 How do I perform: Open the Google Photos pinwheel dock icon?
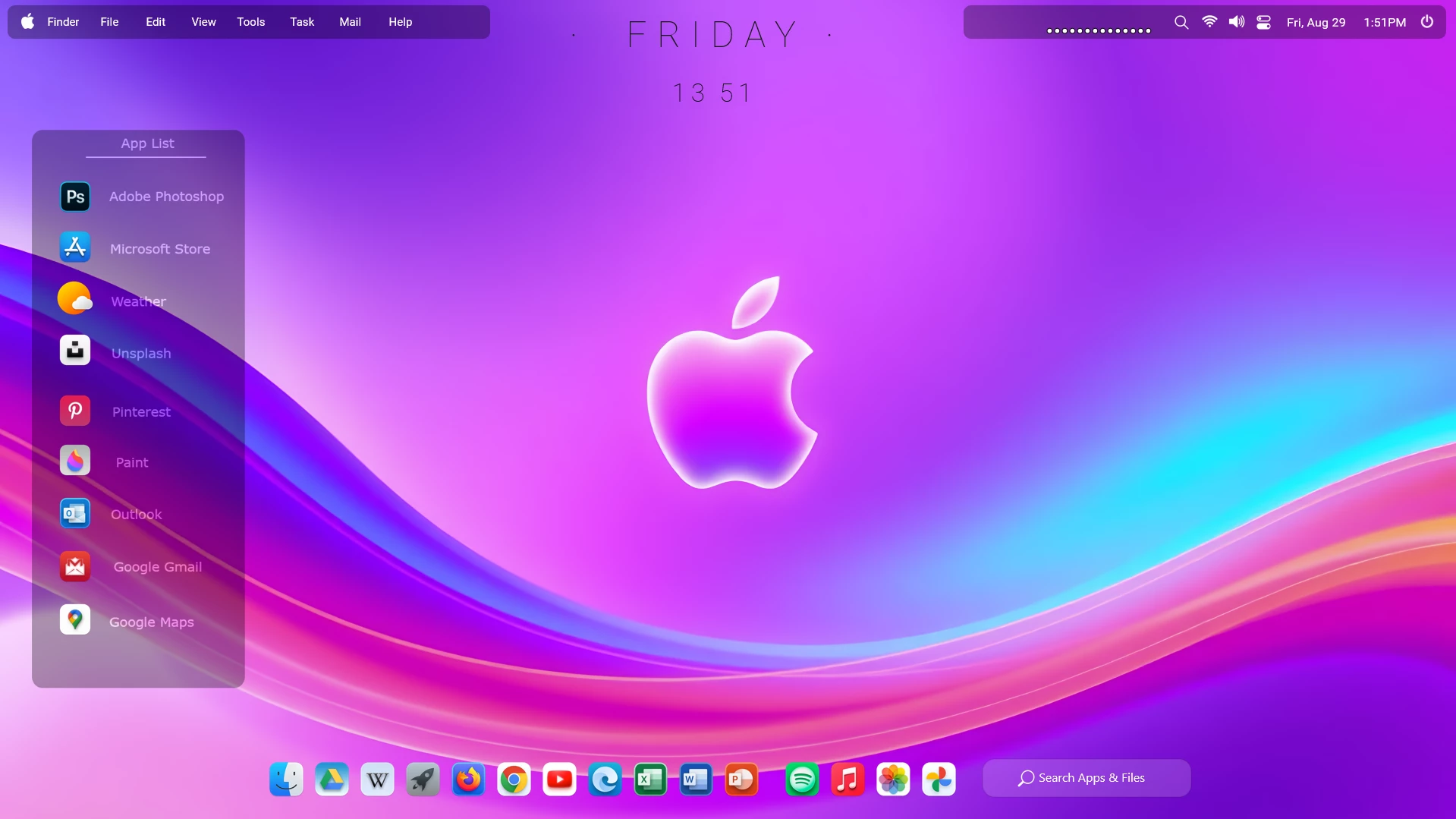[939, 779]
